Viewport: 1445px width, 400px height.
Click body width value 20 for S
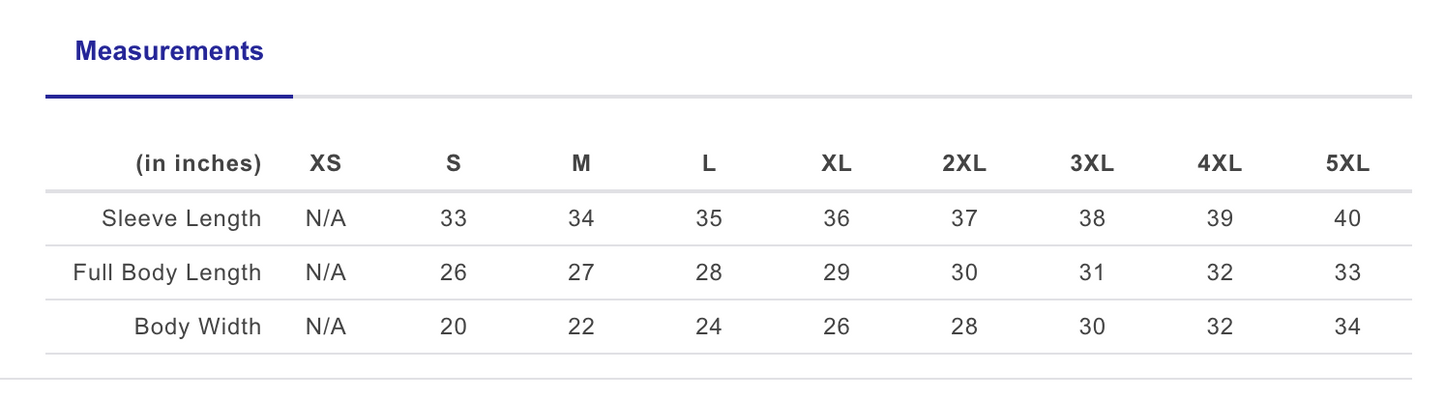(x=453, y=326)
